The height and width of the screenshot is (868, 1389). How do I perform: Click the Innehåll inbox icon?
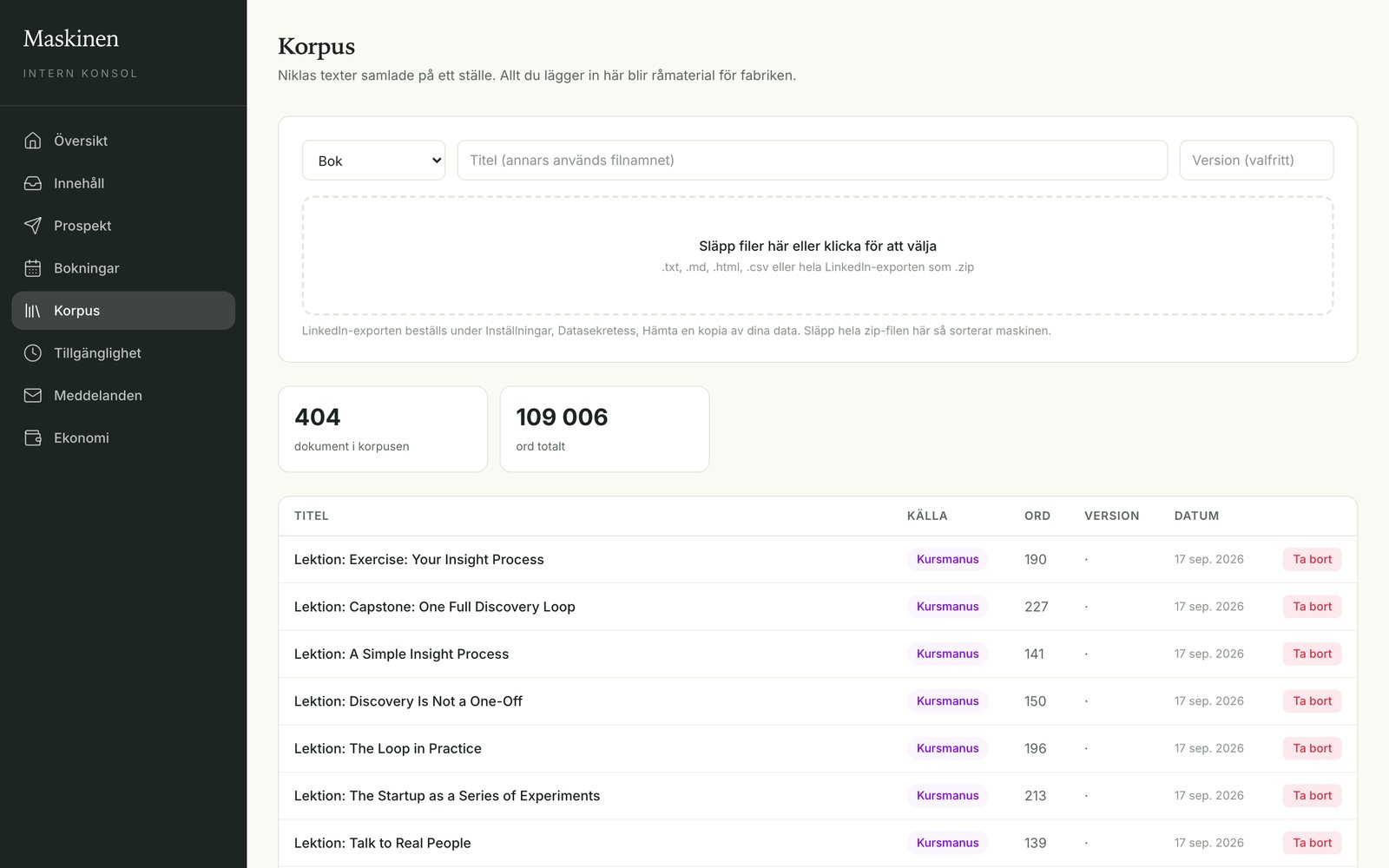point(33,183)
